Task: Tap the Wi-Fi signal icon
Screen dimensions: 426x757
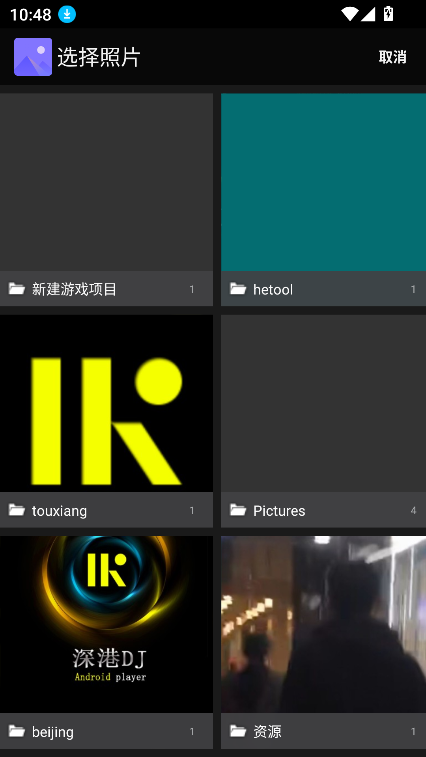Action: click(x=349, y=14)
